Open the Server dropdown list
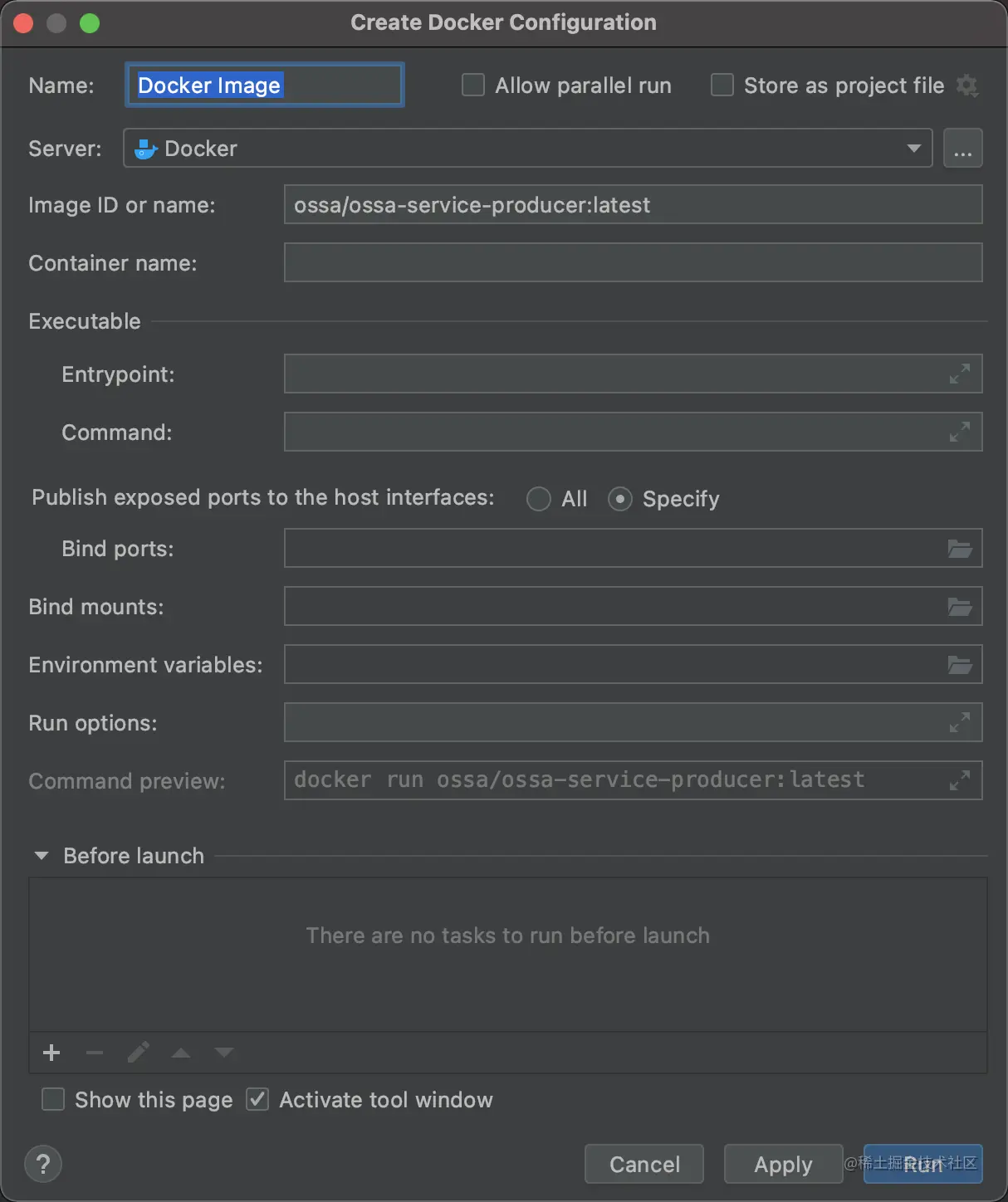The height and width of the screenshot is (1202, 1008). pyautogui.click(x=914, y=149)
